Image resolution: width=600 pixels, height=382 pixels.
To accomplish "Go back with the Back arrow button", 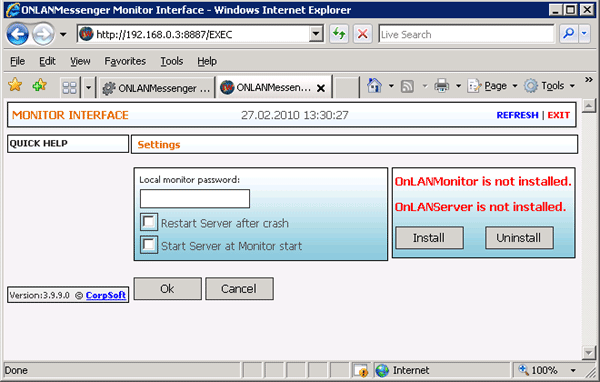I will click(18, 34).
